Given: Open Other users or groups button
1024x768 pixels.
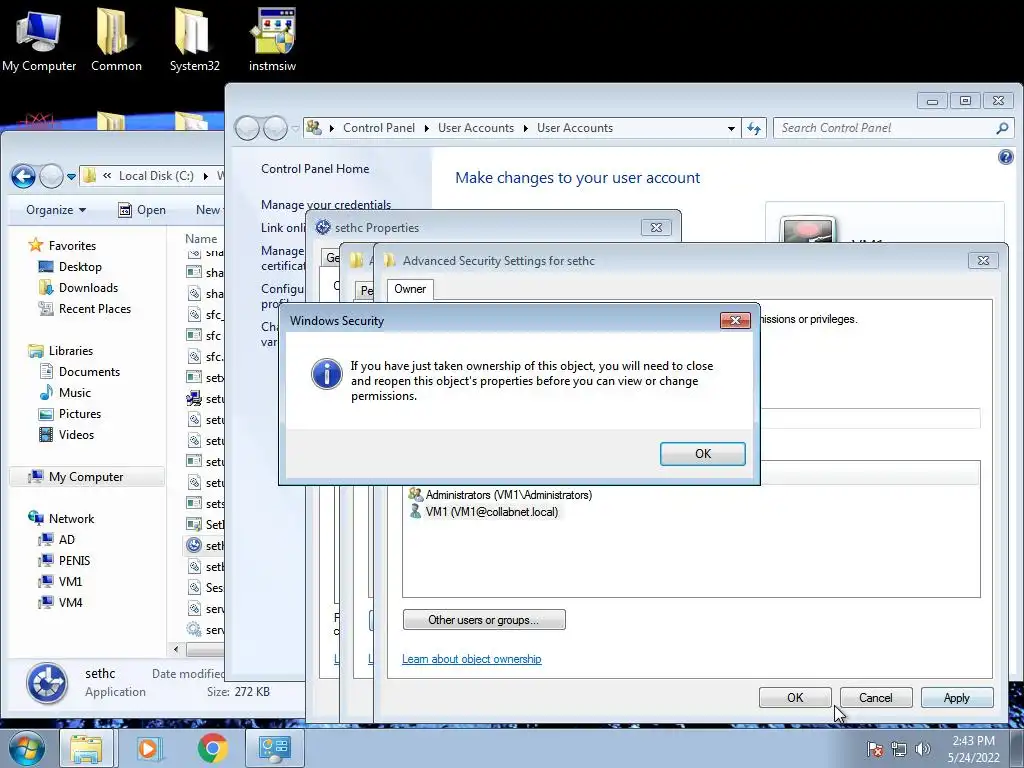Looking at the screenshot, I should click(484, 620).
